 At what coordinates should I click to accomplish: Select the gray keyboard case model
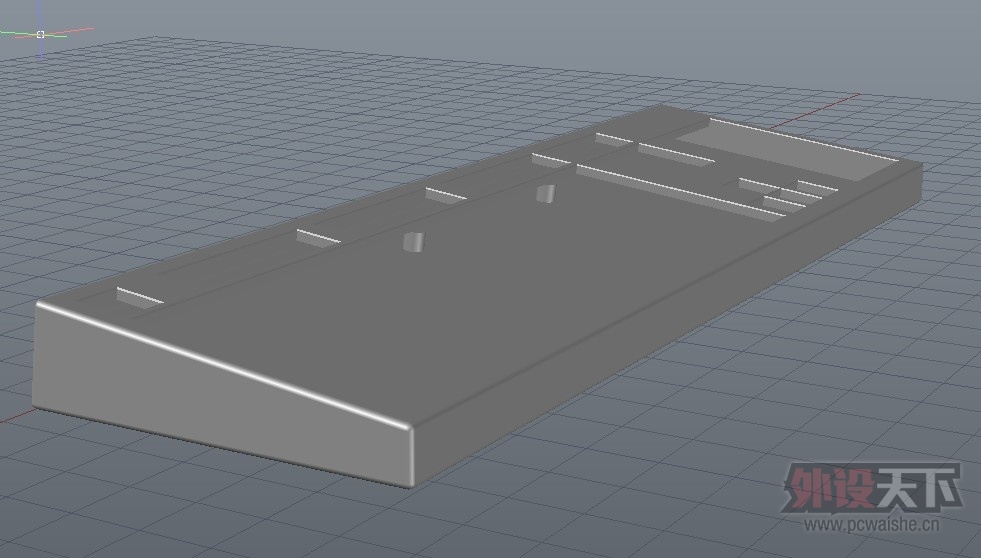(475, 294)
